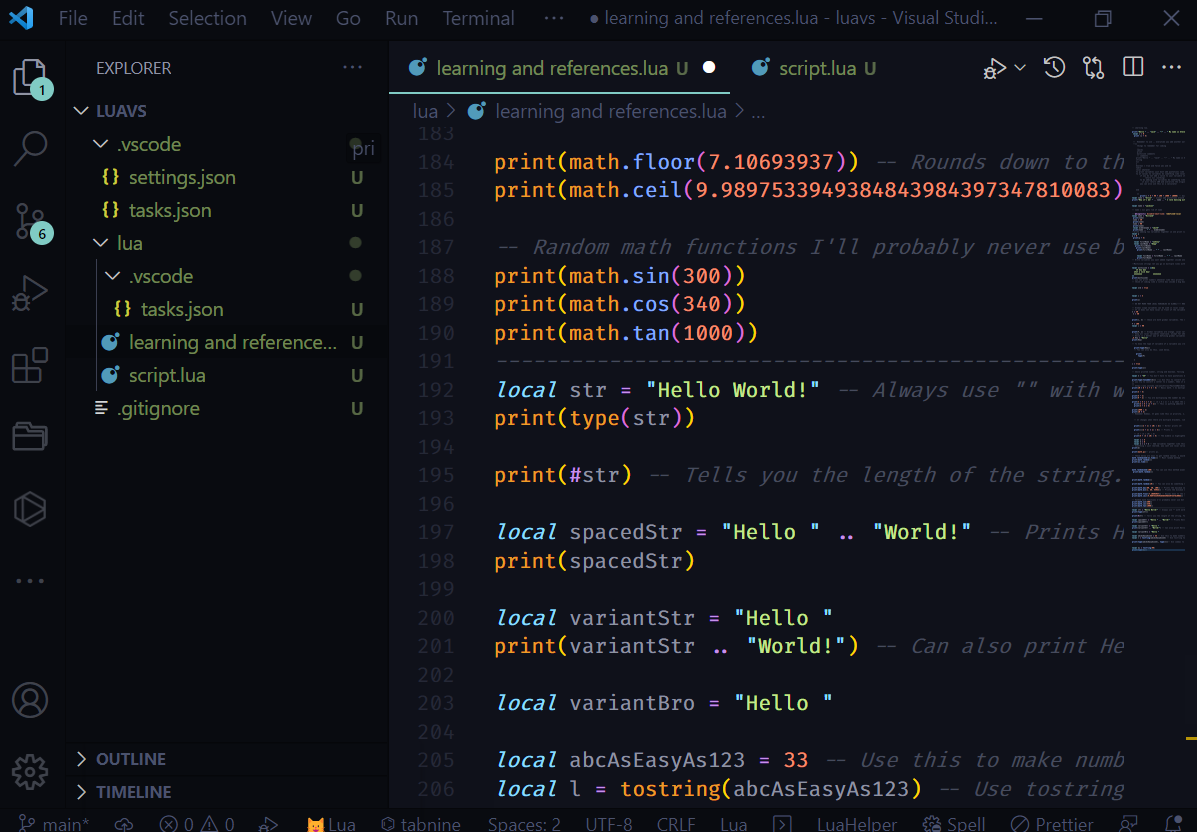Open the File menu
This screenshot has width=1197, height=832.
[x=73, y=18]
